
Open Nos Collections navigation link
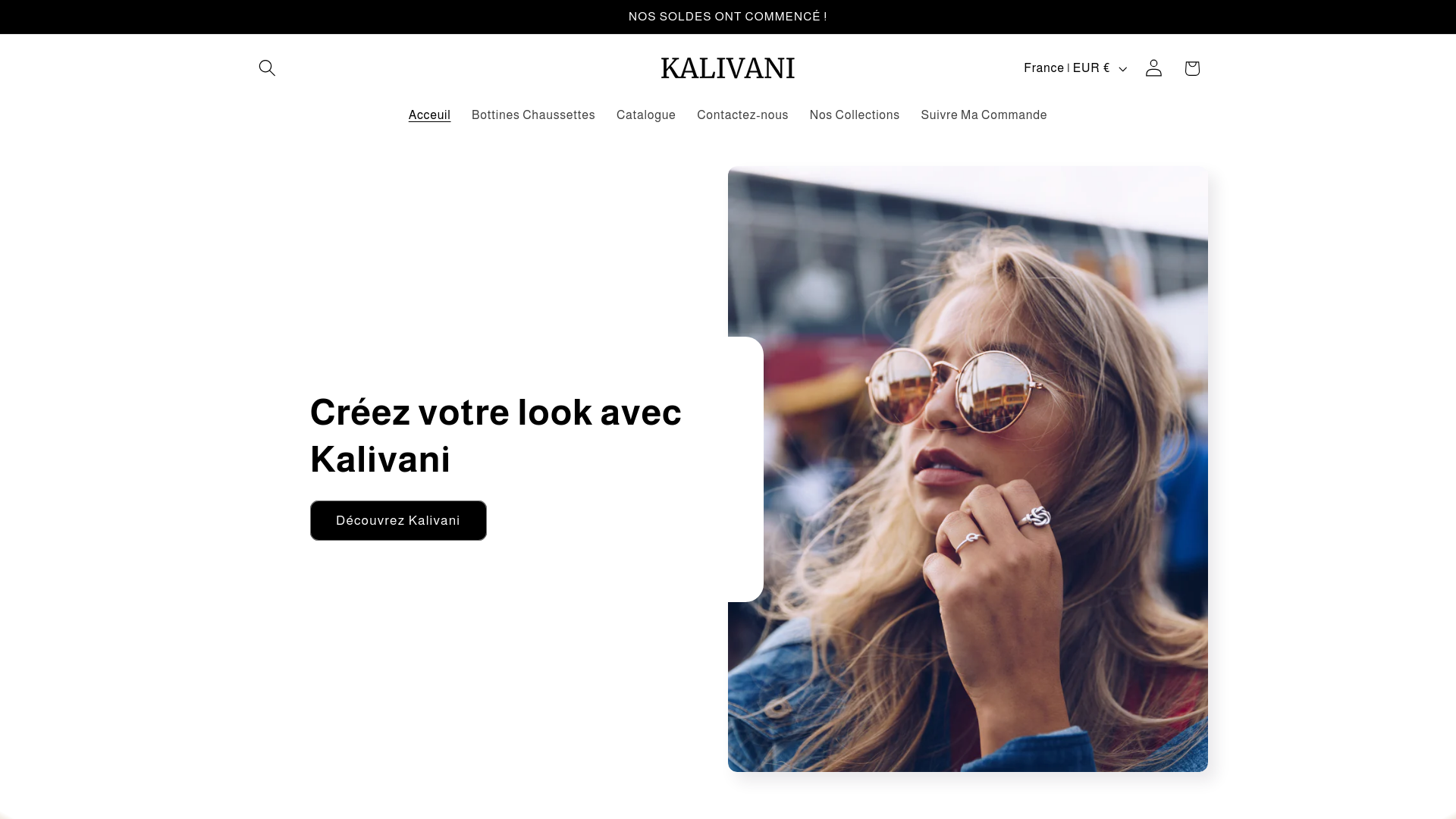pyautogui.click(x=855, y=115)
